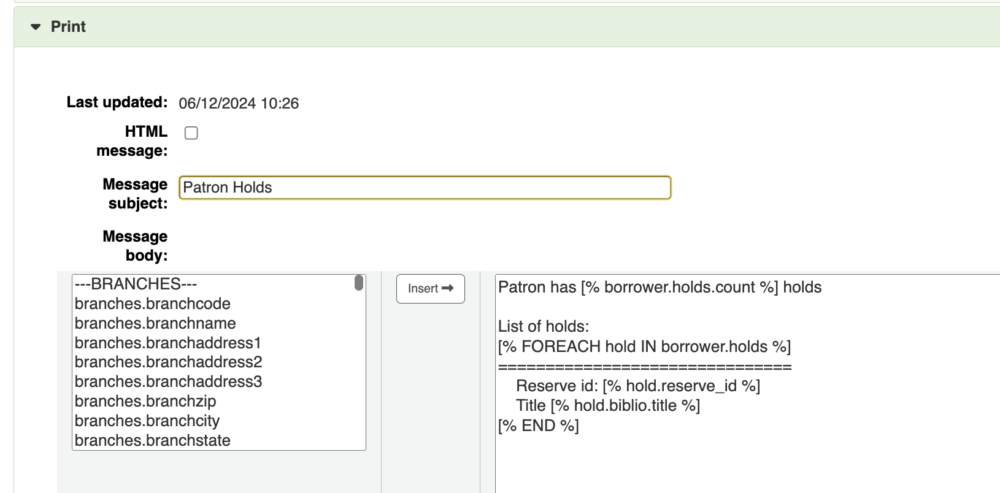Click the Message subject input field

pyautogui.click(x=424, y=187)
